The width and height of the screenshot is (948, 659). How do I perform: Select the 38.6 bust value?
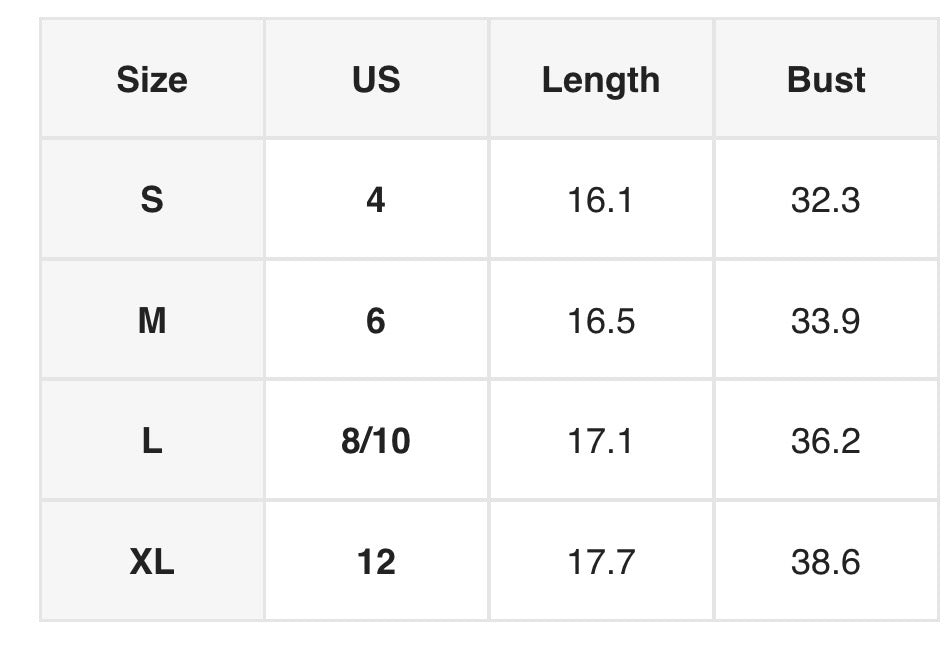[826, 562]
